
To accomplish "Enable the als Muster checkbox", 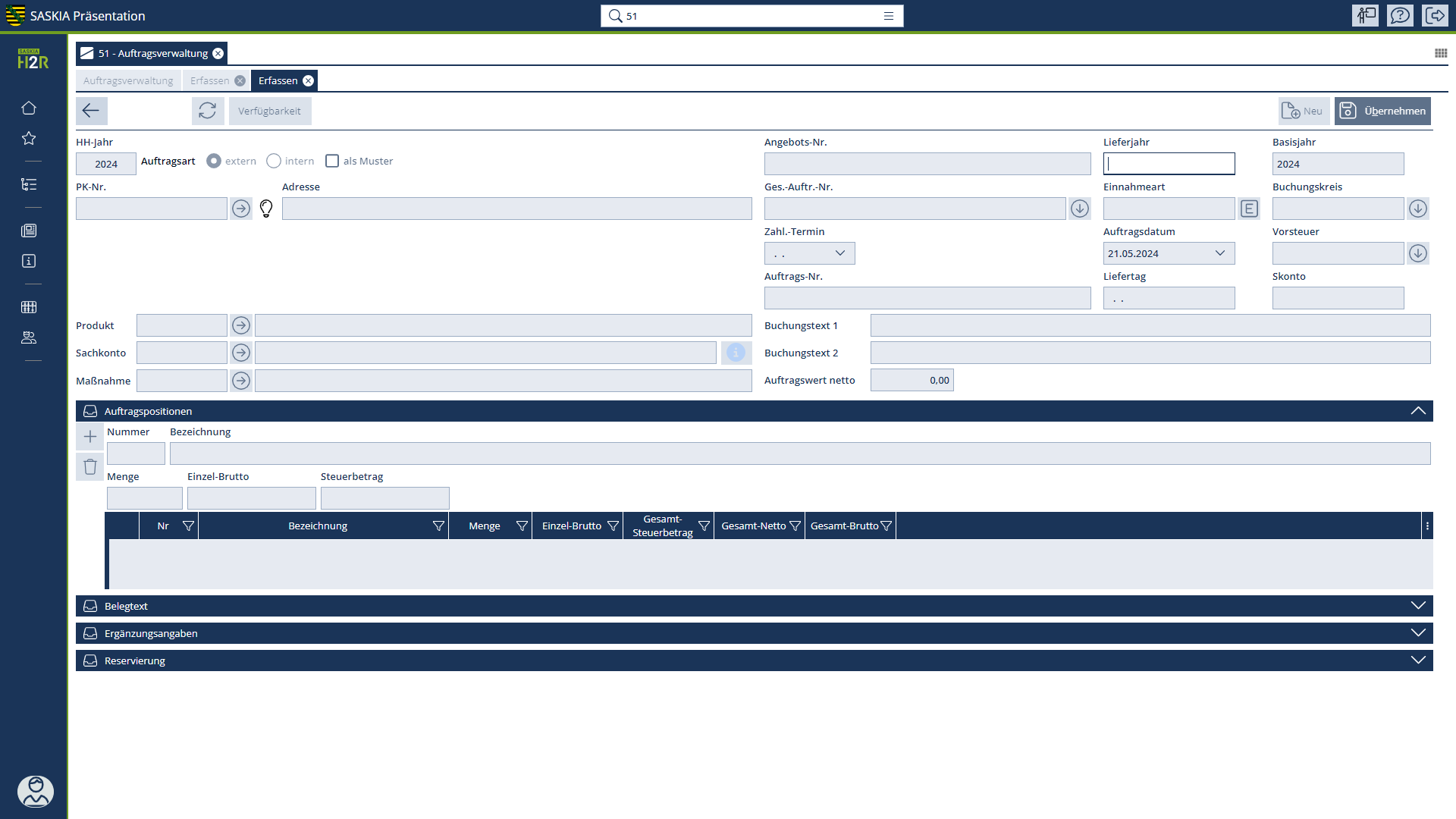I will coord(332,161).
